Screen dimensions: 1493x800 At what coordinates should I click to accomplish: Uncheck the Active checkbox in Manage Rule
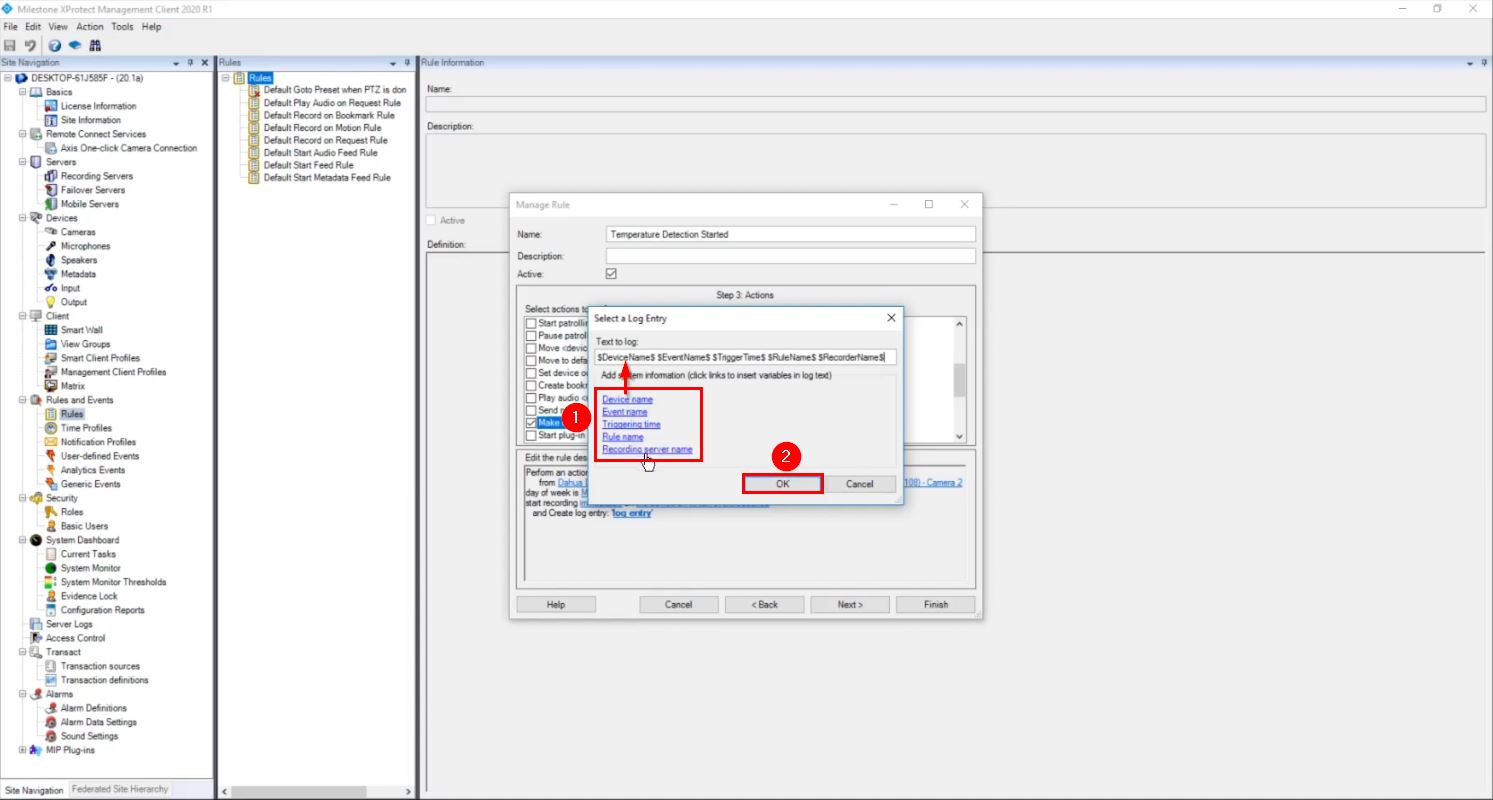(610, 273)
